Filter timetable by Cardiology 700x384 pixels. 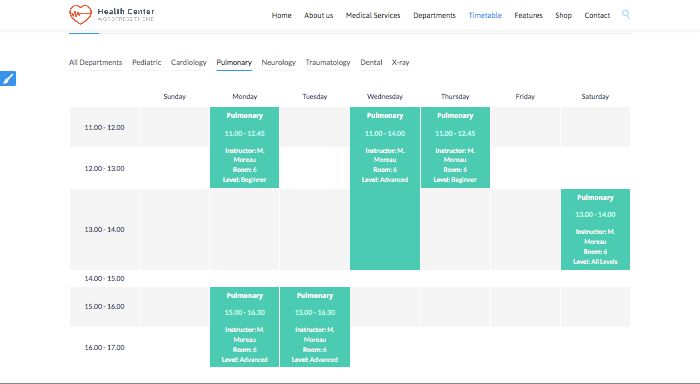pyautogui.click(x=188, y=63)
